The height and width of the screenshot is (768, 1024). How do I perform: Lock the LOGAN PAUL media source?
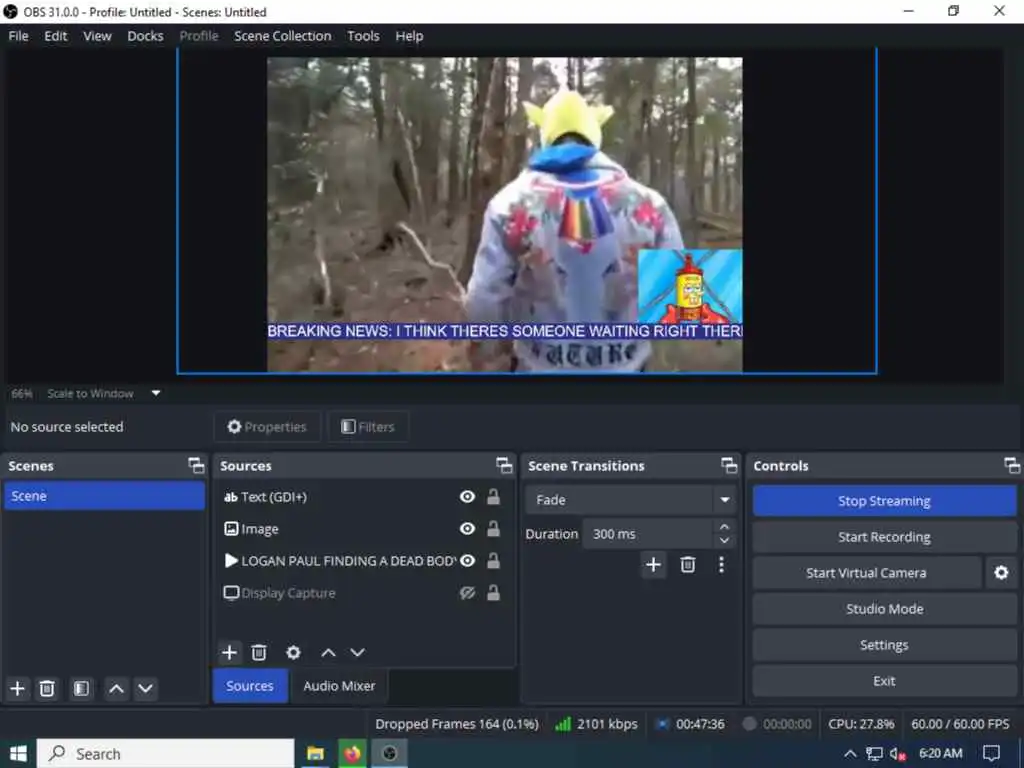coord(494,560)
